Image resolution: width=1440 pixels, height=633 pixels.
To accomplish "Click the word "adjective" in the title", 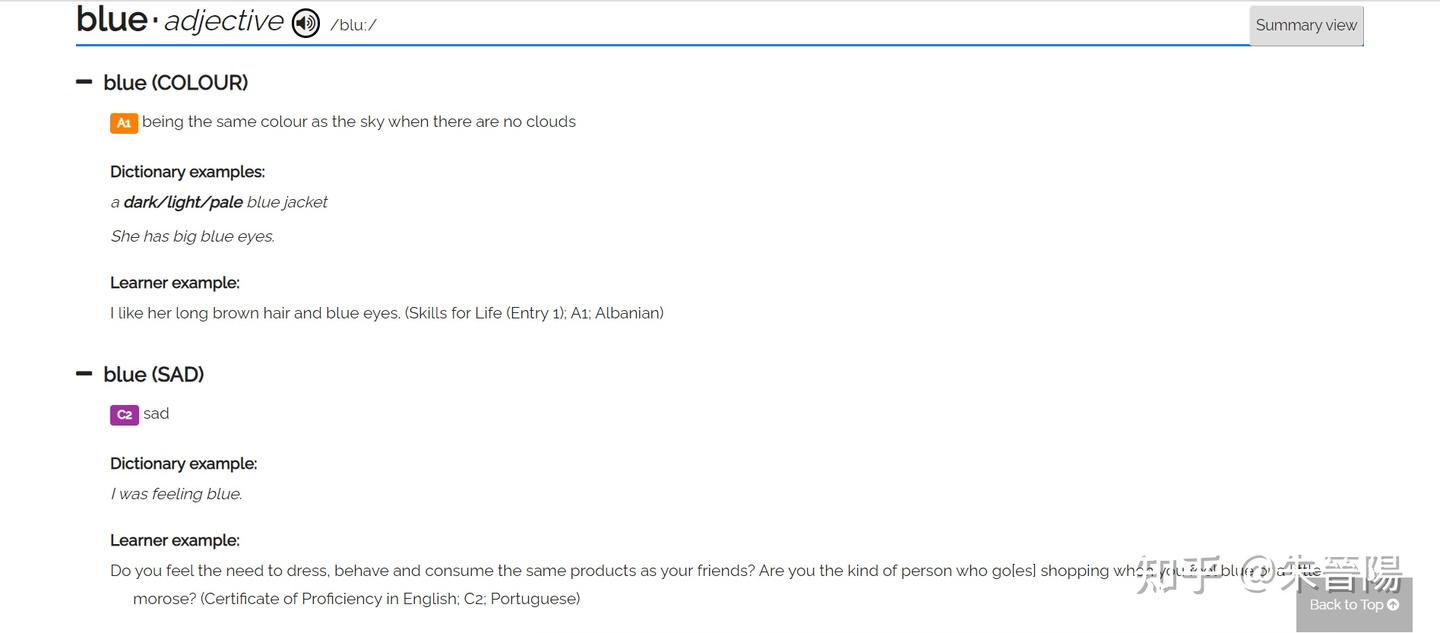I will [224, 22].
